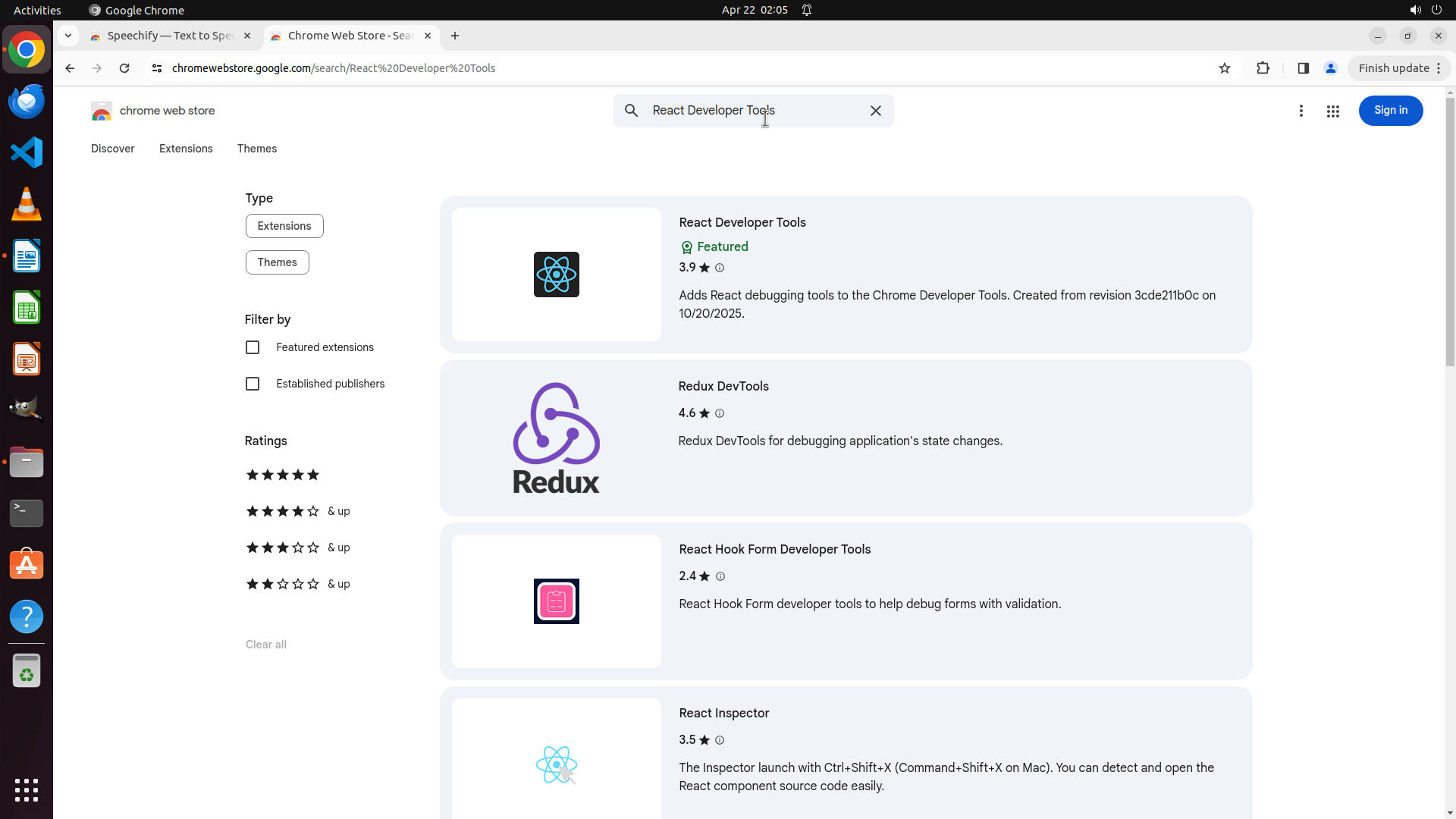Image resolution: width=1456 pixels, height=819 pixels.
Task: Open the Extensions puzzle icon in toolbar
Action: (1263, 68)
